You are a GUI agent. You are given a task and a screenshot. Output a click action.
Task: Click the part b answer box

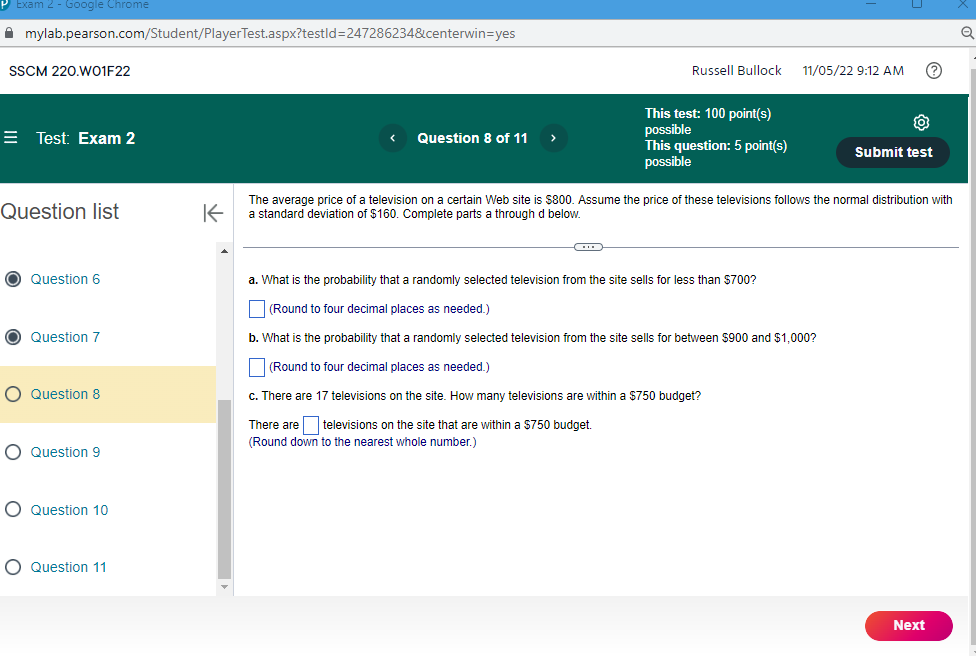[256, 367]
